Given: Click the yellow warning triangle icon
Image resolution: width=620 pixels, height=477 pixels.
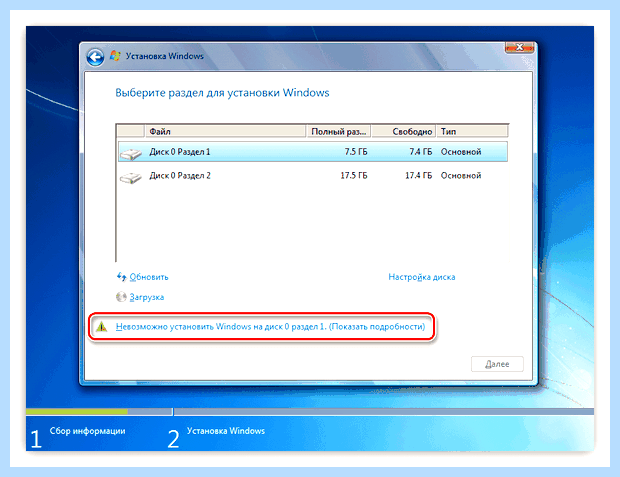Looking at the screenshot, I should (102, 326).
